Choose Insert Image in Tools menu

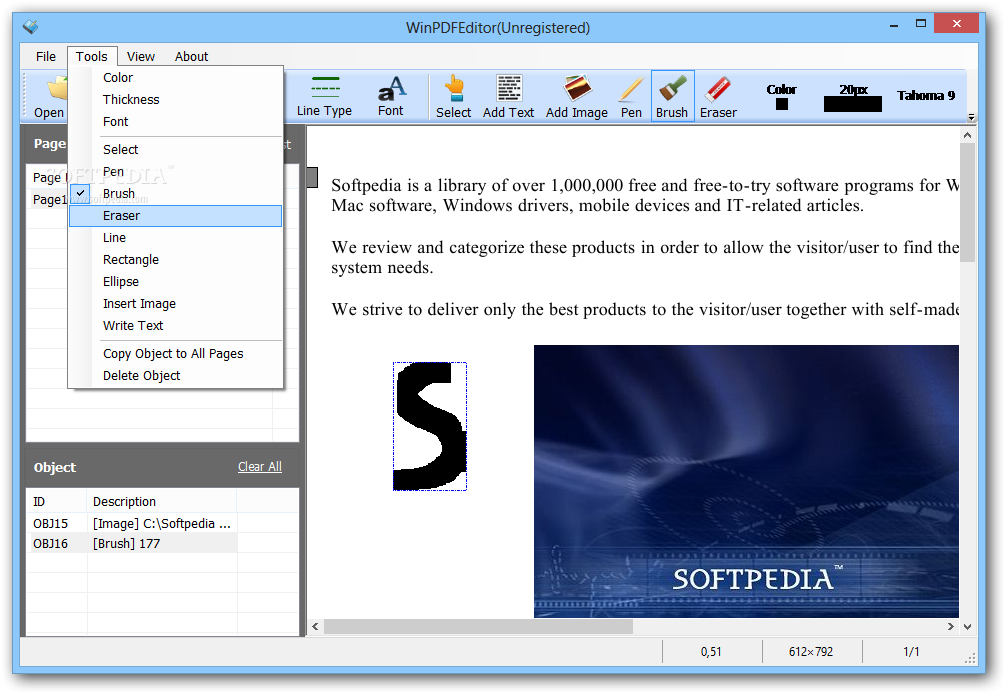point(175,303)
